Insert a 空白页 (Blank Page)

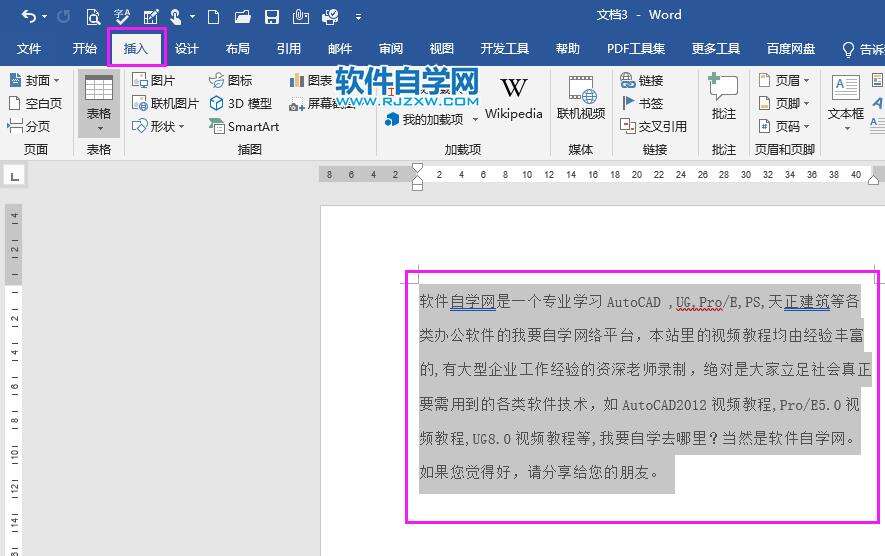35,103
